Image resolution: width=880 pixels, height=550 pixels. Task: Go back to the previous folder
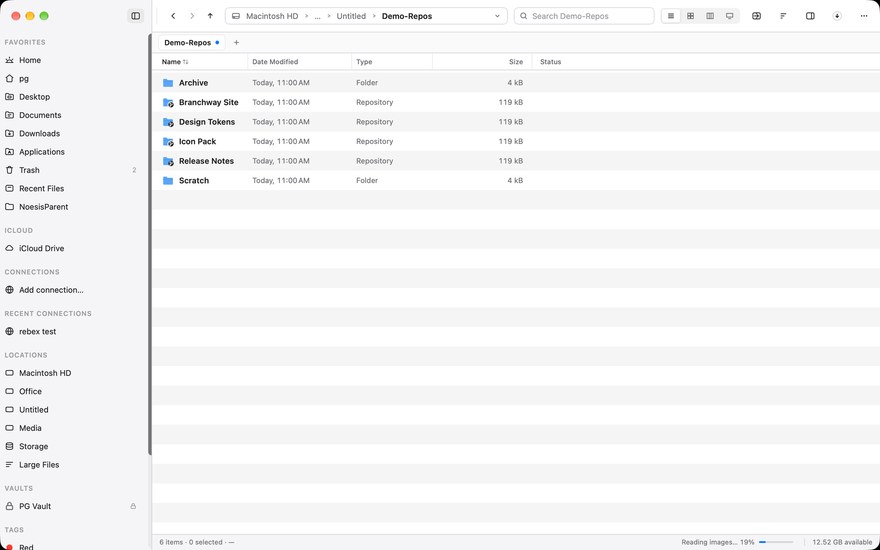[x=173, y=16]
